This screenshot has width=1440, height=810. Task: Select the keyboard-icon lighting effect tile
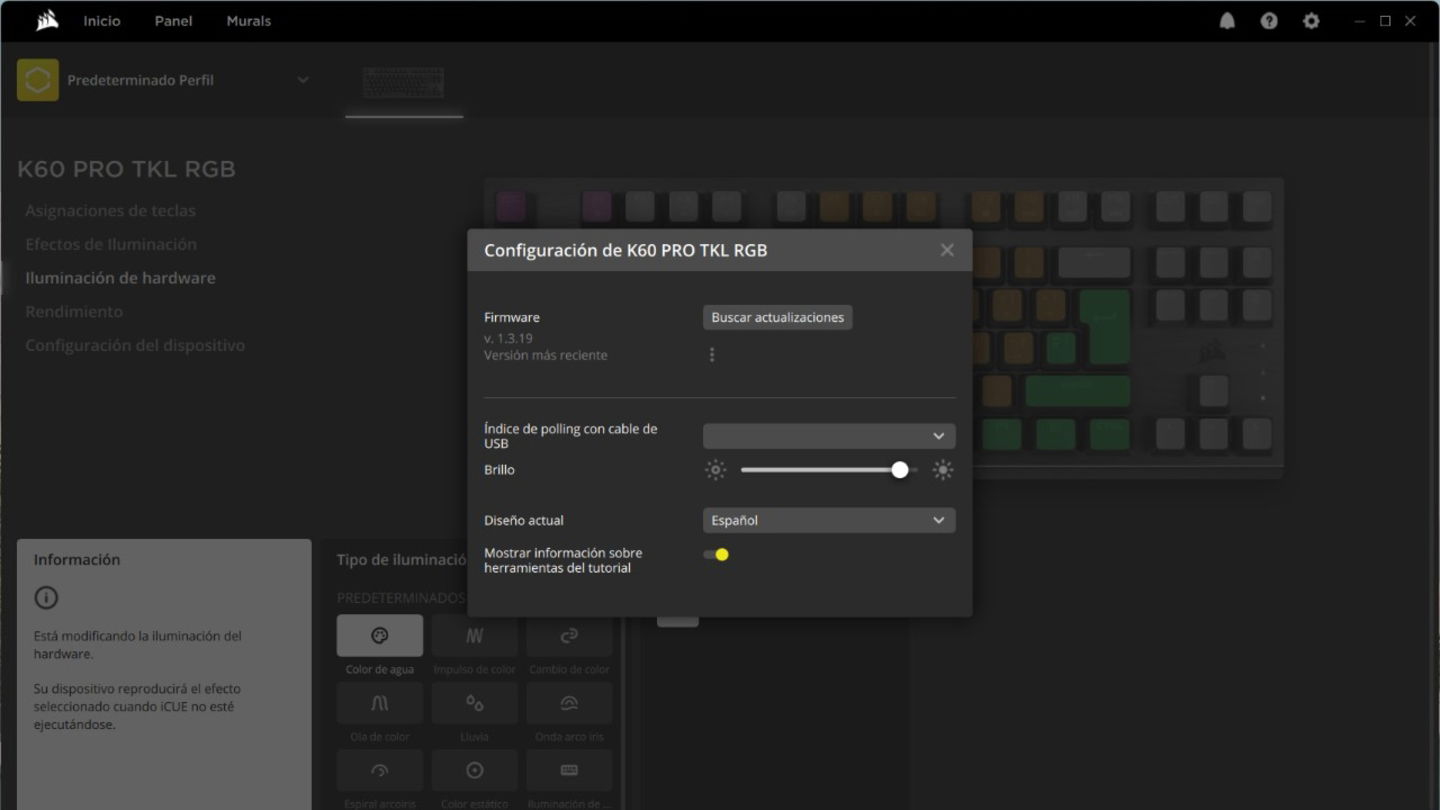569,771
